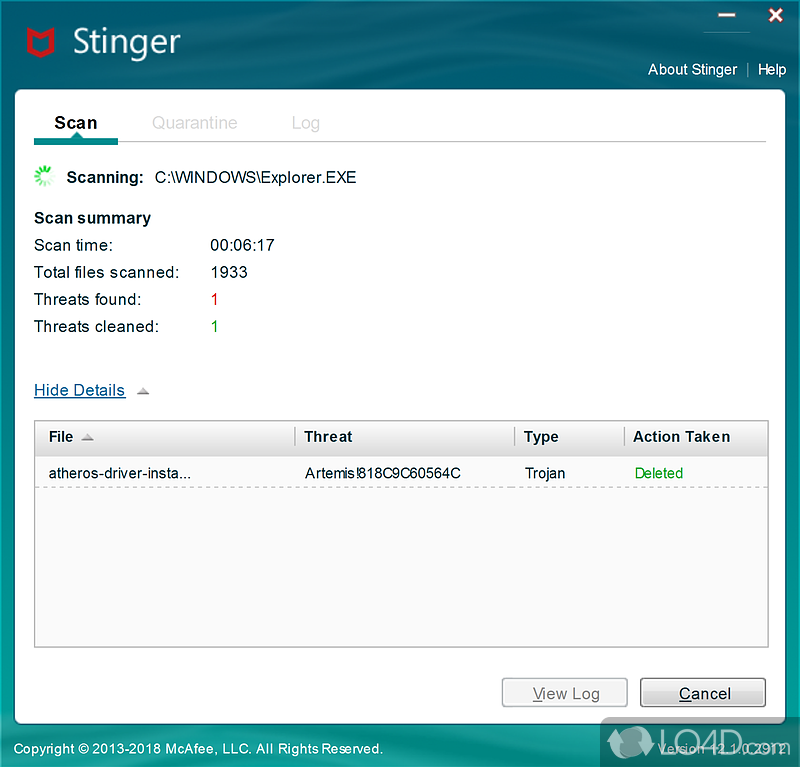Click the Artemis!818C9C60564C threat cell

pos(383,474)
